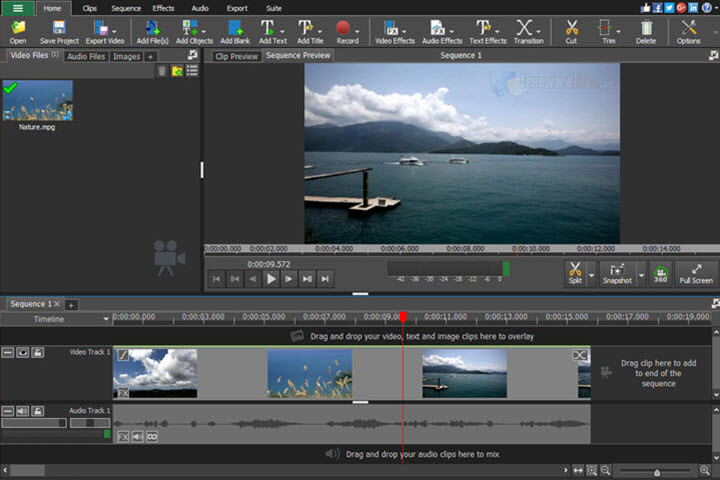Select the Clip Preview tab
The height and width of the screenshot is (480, 720).
[x=237, y=57]
